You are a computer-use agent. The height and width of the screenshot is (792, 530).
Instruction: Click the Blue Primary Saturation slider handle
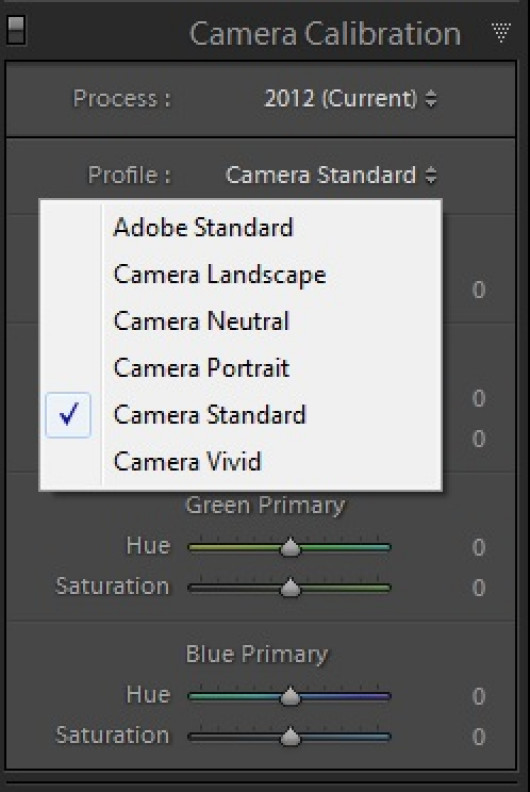pos(290,737)
